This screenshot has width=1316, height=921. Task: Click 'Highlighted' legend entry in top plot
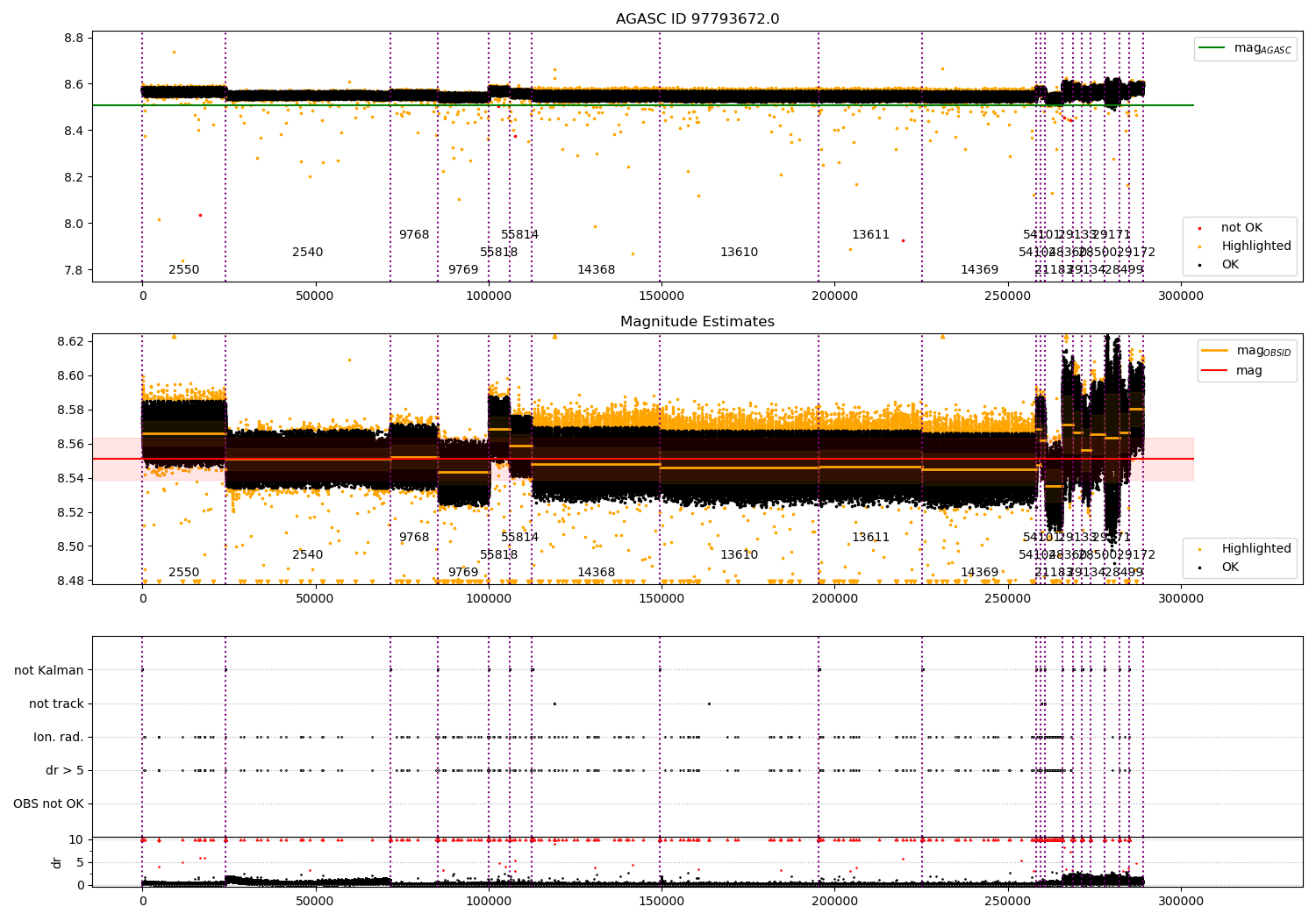(x=1246, y=246)
